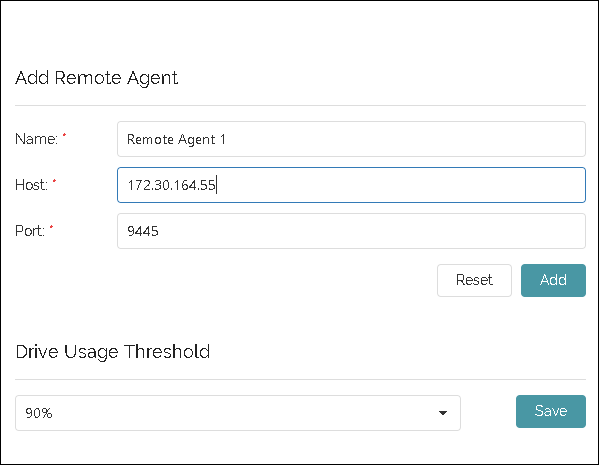Click the Reset button
Screen dimensions: 599x465
[x=474, y=280]
